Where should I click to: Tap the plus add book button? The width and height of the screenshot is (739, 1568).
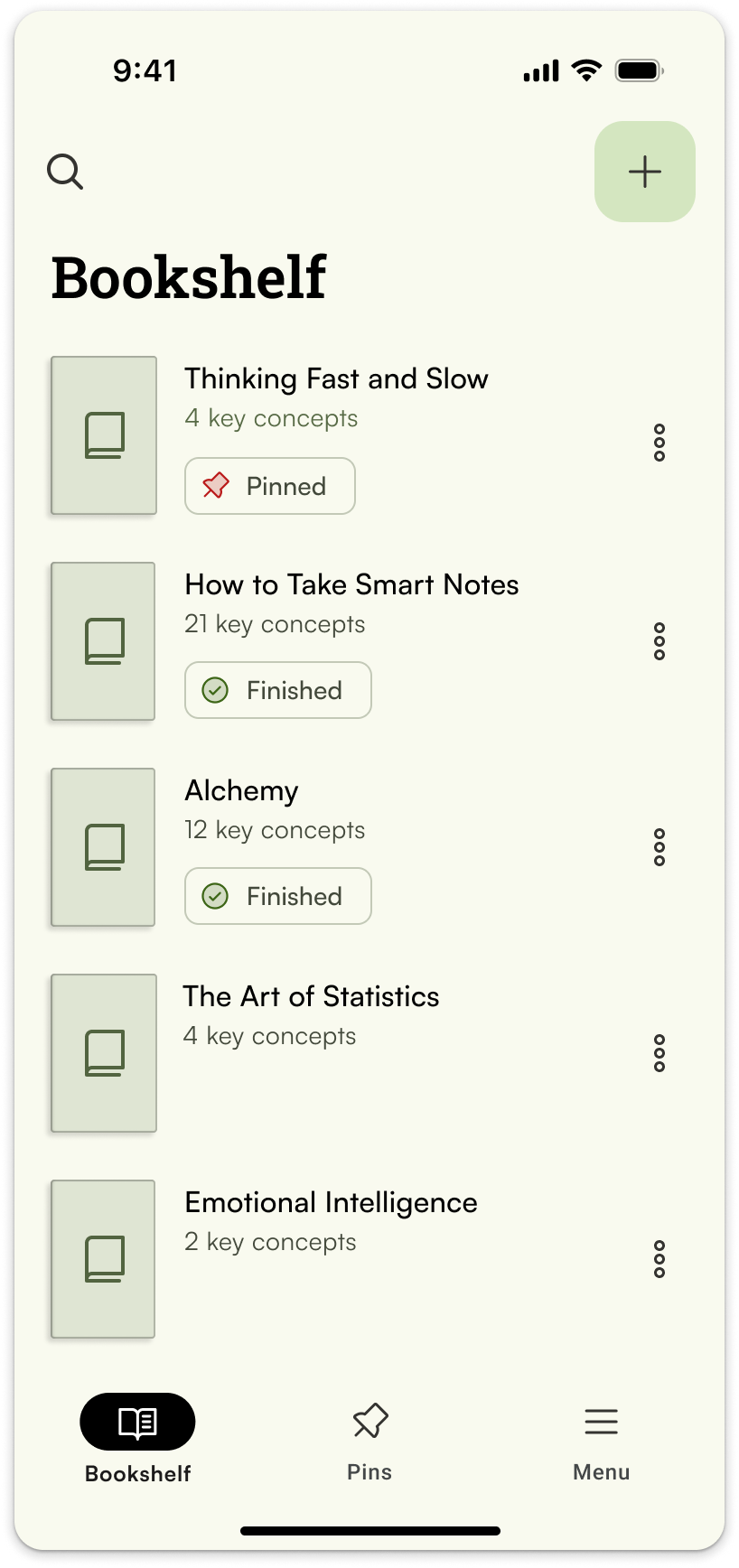[644, 172]
